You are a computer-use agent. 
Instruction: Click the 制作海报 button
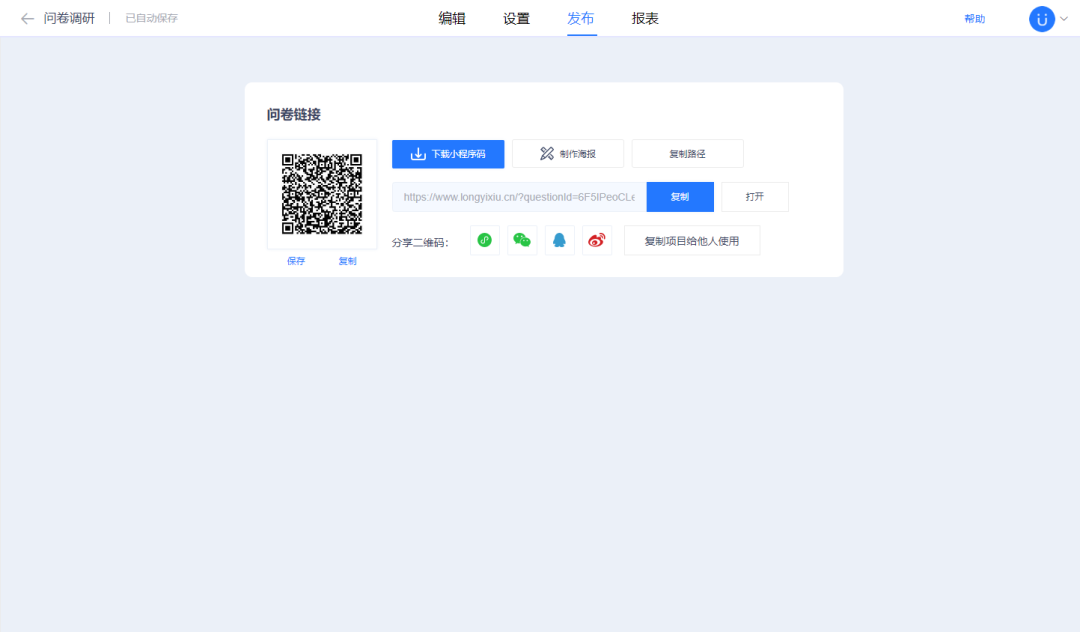[x=568, y=154]
